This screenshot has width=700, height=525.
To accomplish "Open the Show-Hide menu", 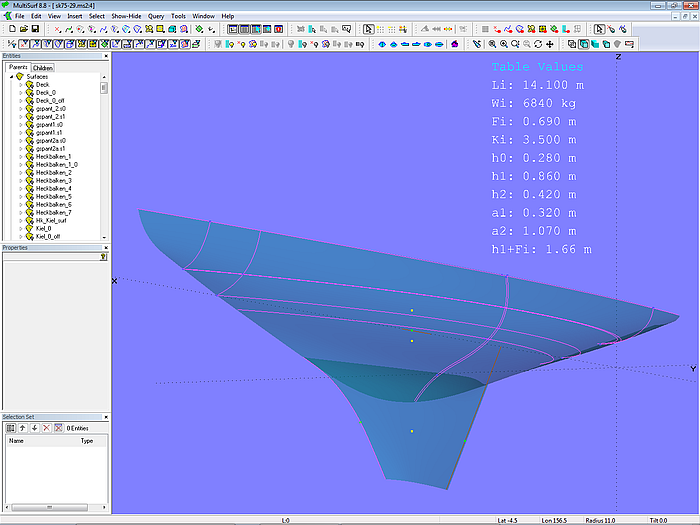I will click(126, 16).
